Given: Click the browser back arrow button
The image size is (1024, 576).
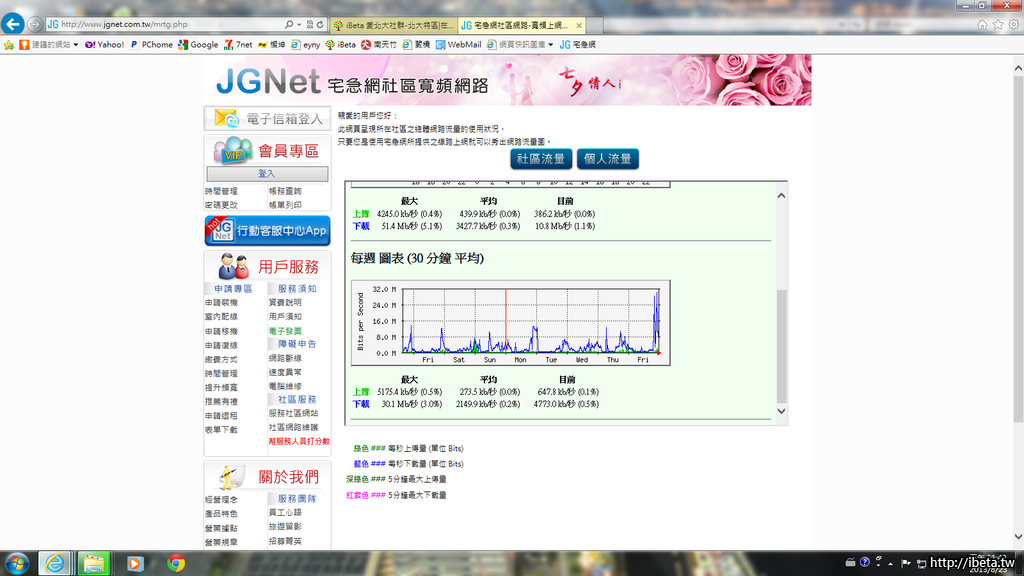Looking at the screenshot, I should (14, 22).
